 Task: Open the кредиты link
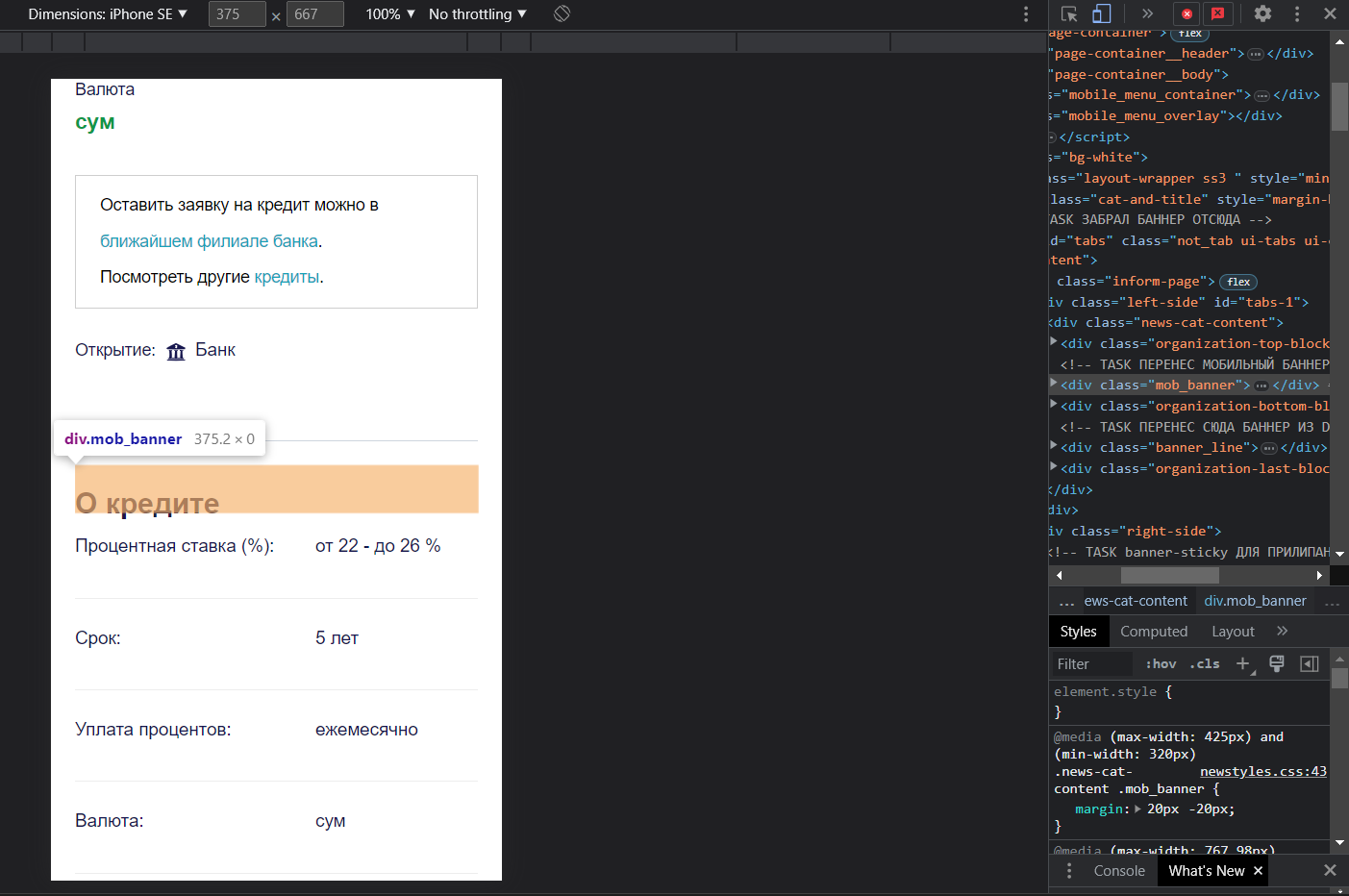click(x=287, y=277)
